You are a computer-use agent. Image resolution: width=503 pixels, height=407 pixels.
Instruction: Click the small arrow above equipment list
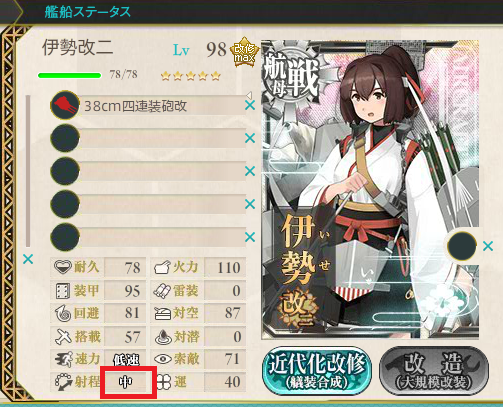[x=249, y=95]
